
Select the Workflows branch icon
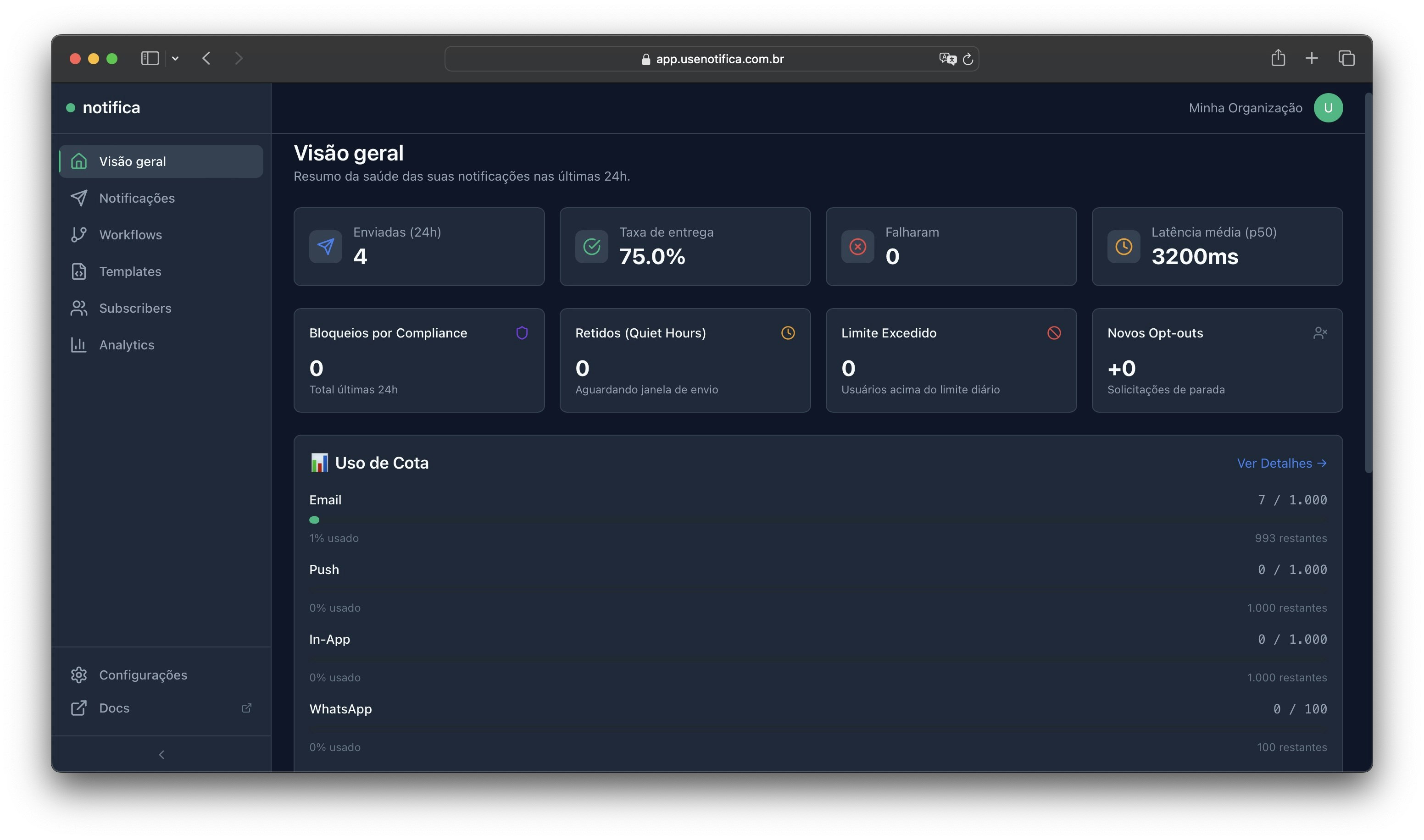point(79,234)
